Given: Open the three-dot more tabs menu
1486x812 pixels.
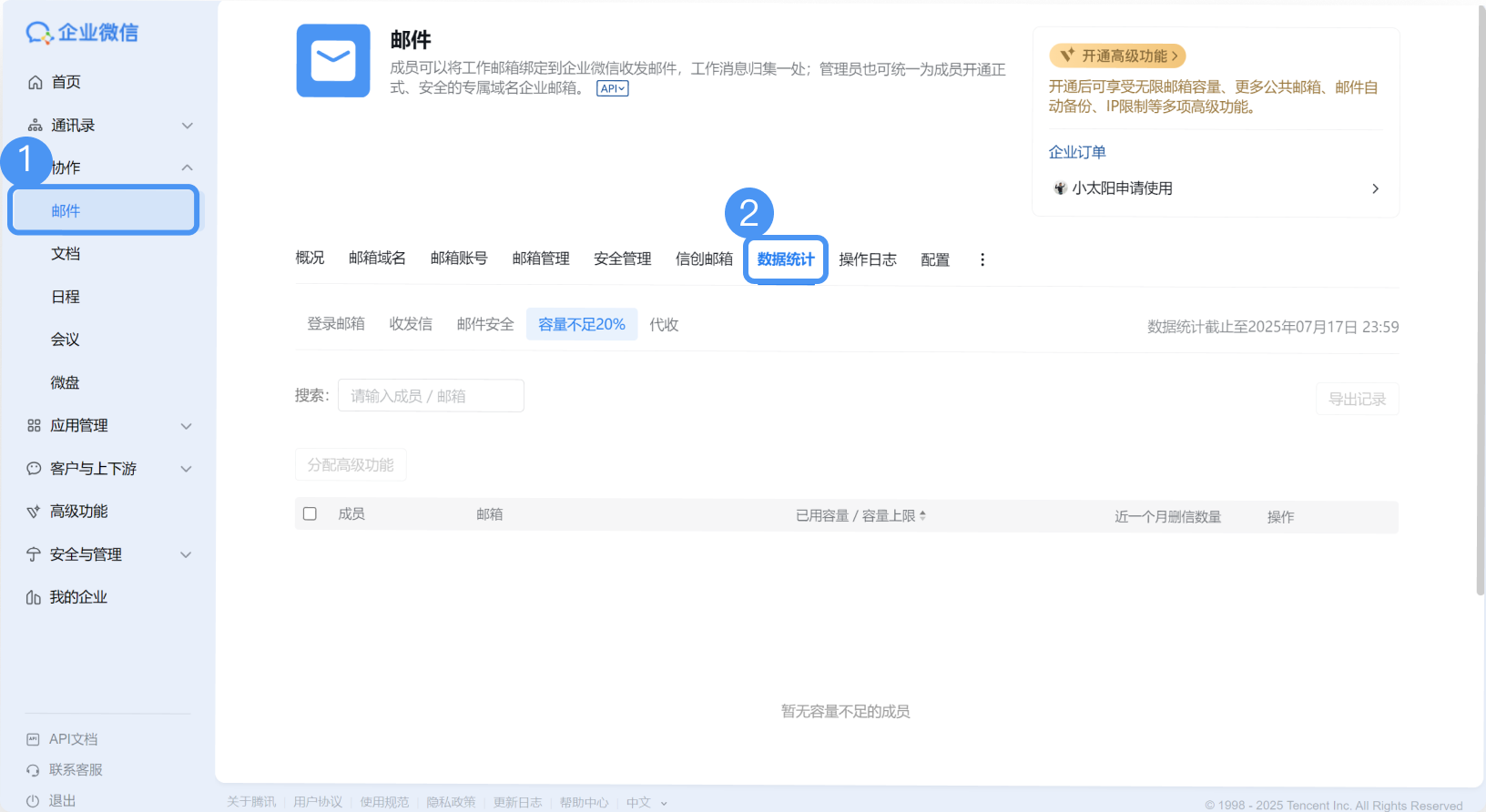Looking at the screenshot, I should coord(982,259).
